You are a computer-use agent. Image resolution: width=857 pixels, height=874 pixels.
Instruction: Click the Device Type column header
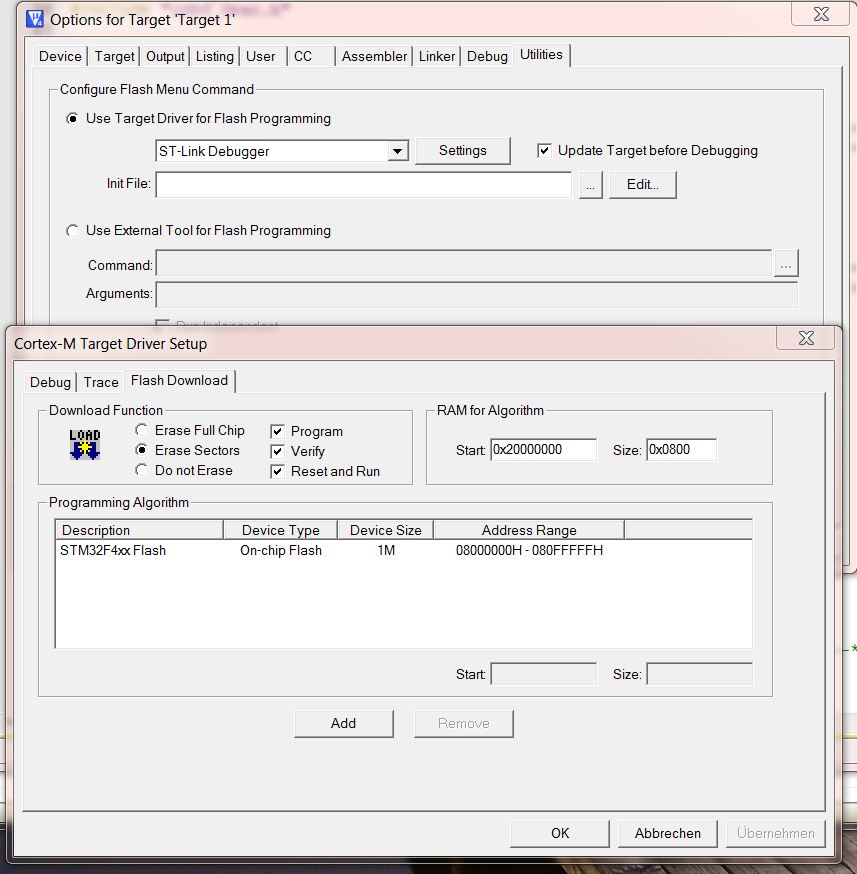(x=280, y=530)
